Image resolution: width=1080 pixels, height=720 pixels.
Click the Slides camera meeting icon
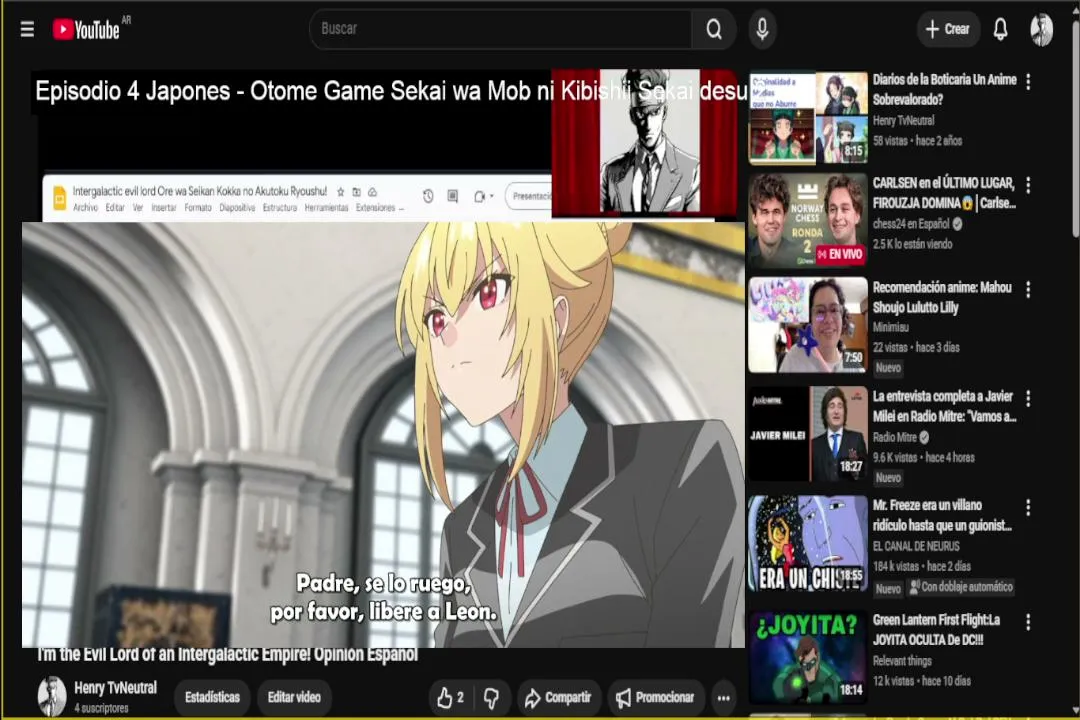pos(481,196)
